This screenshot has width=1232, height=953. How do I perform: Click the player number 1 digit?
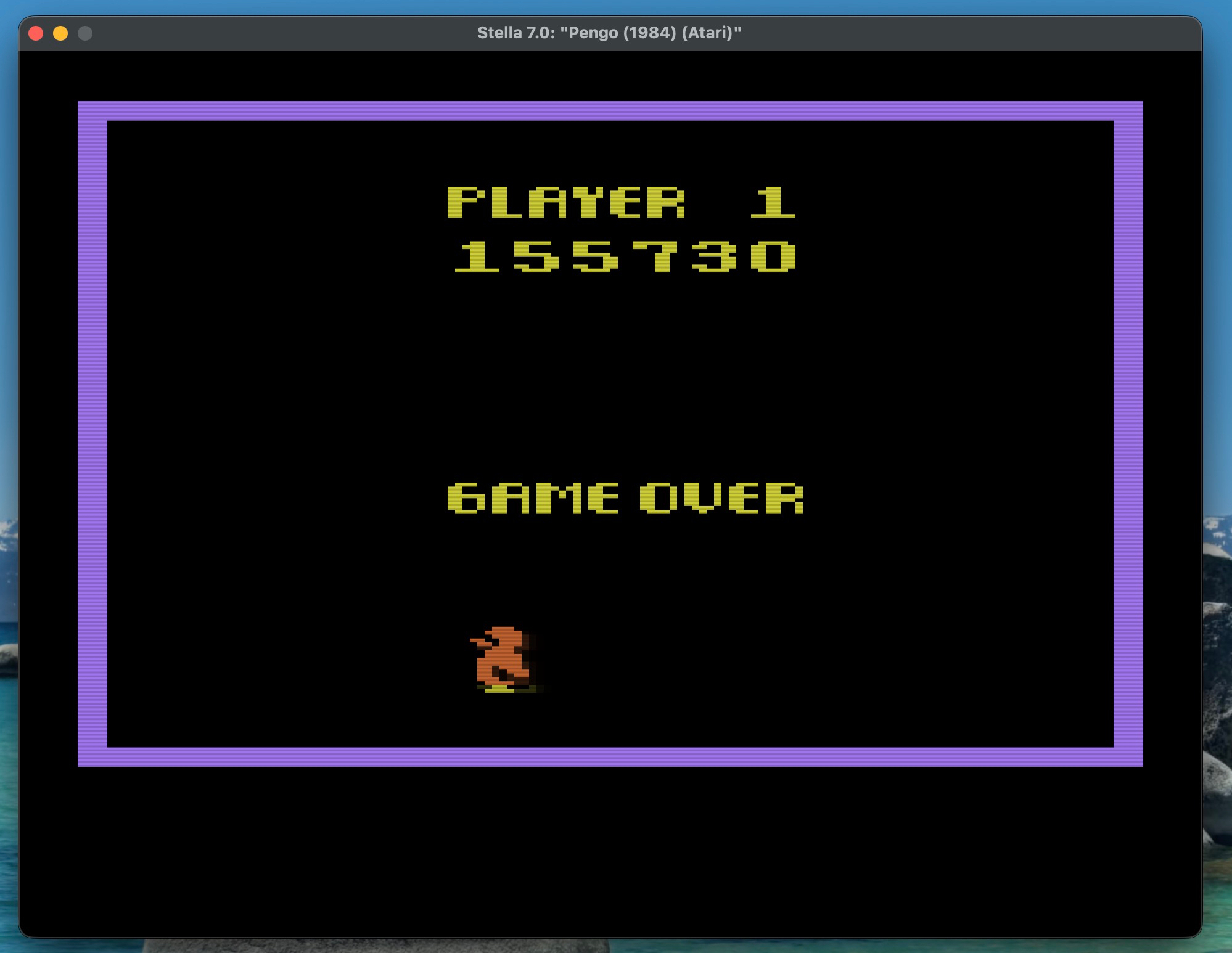(x=773, y=202)
